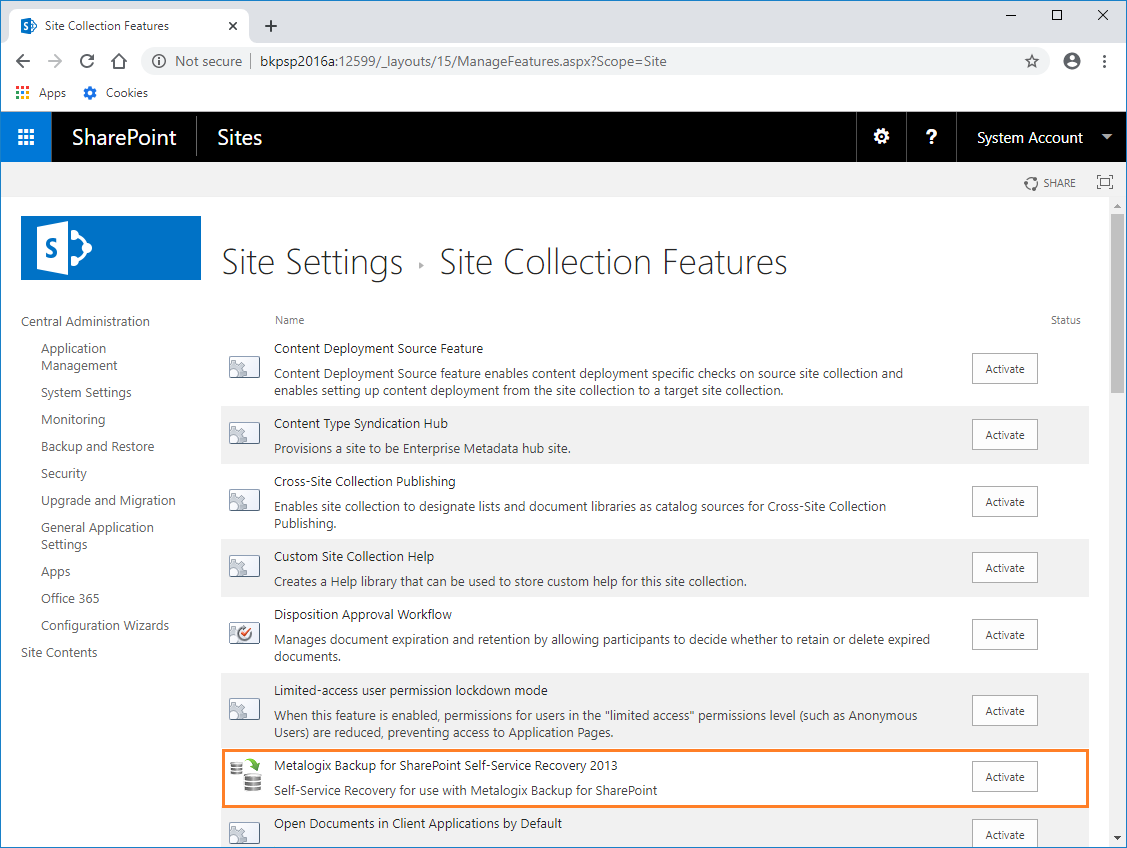Image resolution: width=1127 pixels, height=848 pixels.
Task: Activate Content Type Syndication Hub
Action: [x=1004, y=435]
